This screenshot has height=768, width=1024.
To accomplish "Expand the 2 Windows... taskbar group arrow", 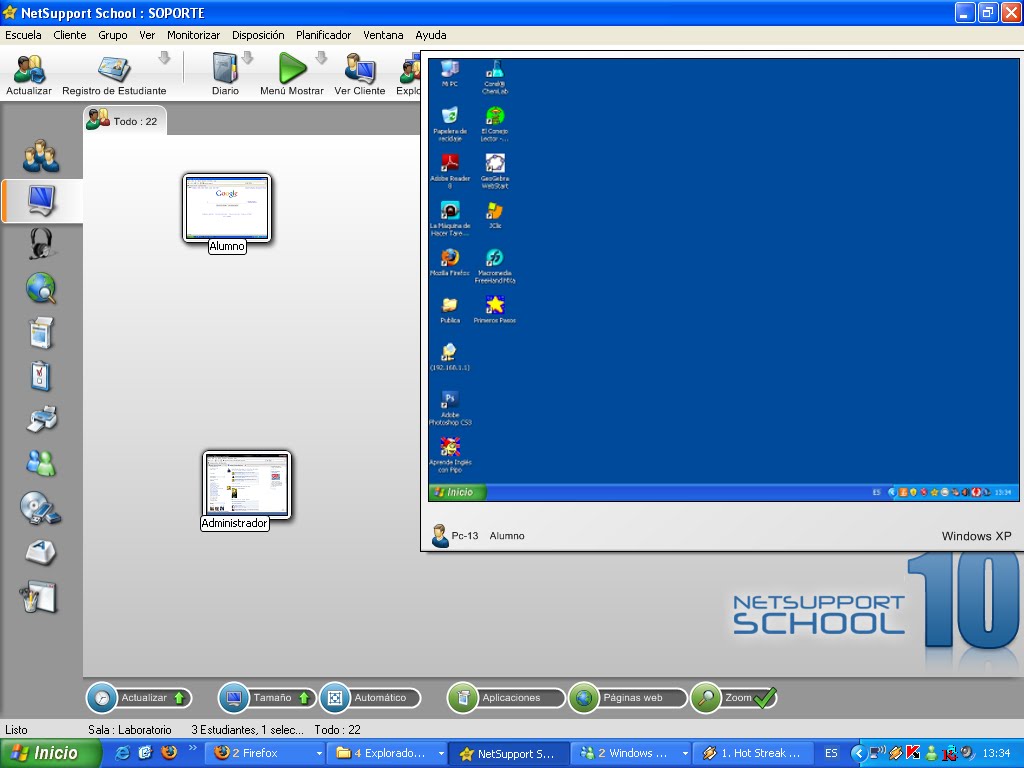I will pos(685,754).
